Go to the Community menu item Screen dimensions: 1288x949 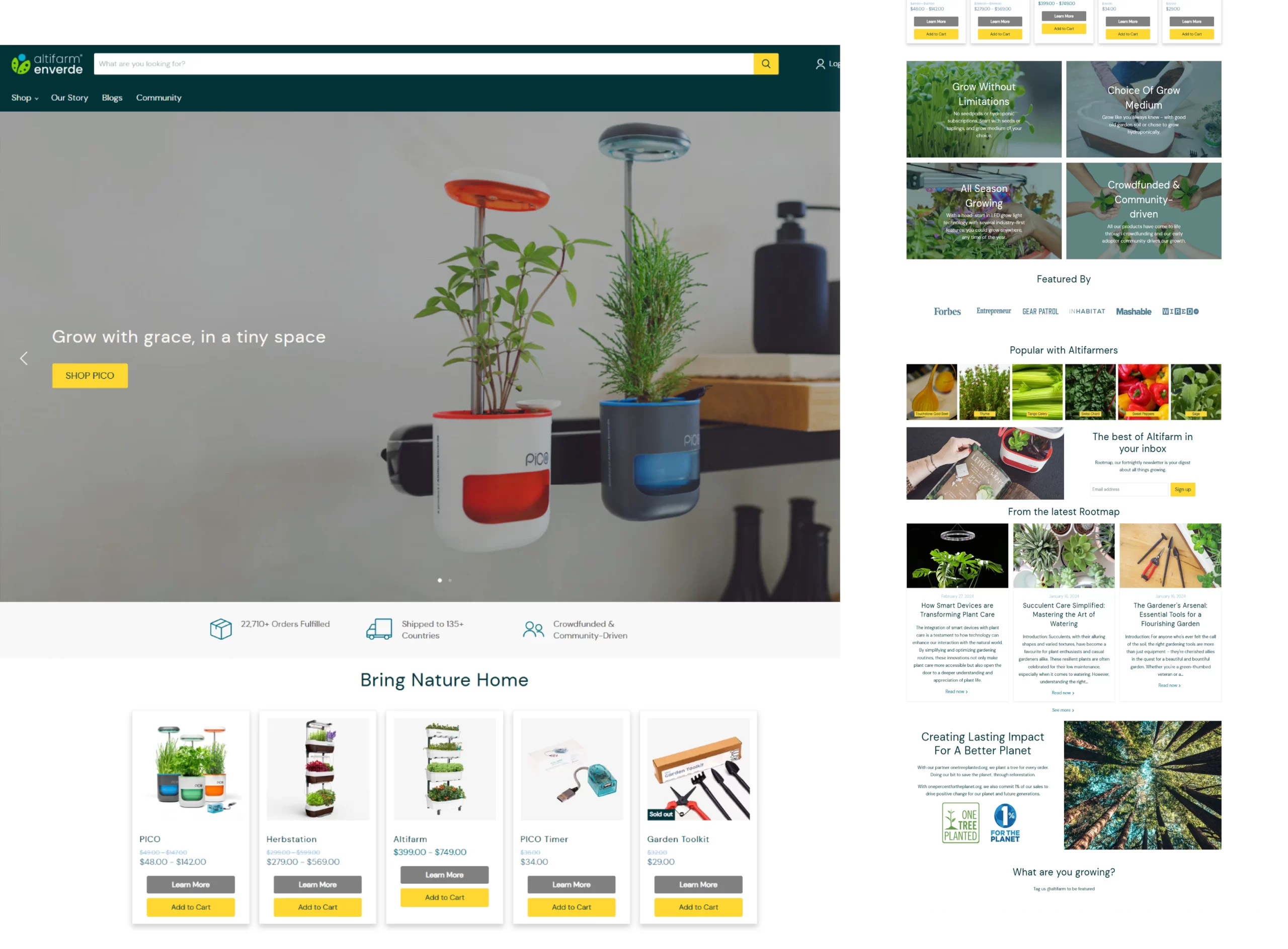(158, 98)
